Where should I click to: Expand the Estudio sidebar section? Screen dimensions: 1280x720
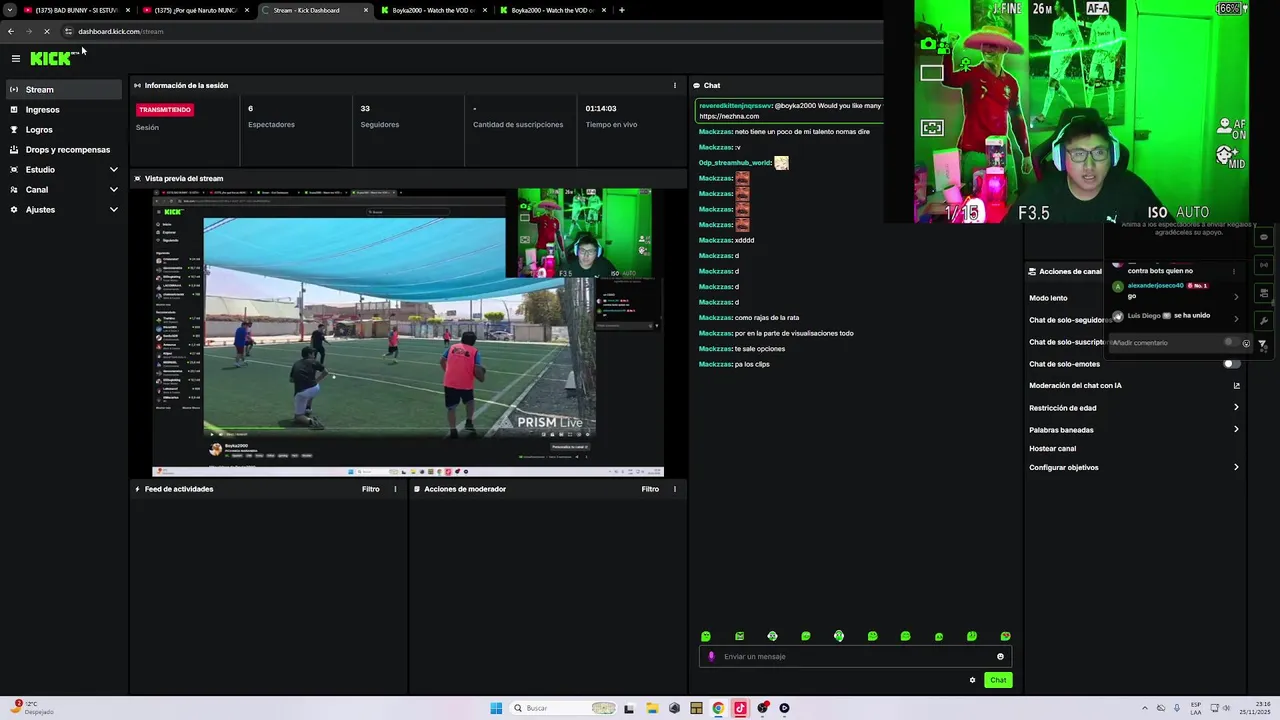113,170
